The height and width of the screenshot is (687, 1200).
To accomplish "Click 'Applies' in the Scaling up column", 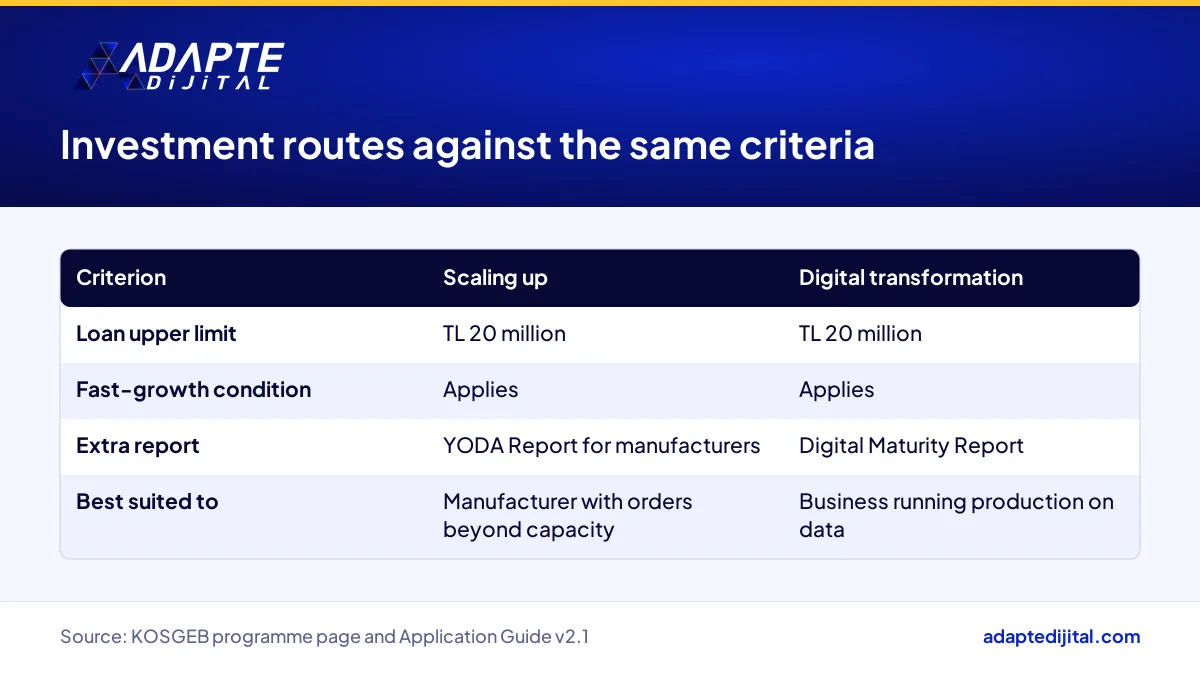I will 480,390.
